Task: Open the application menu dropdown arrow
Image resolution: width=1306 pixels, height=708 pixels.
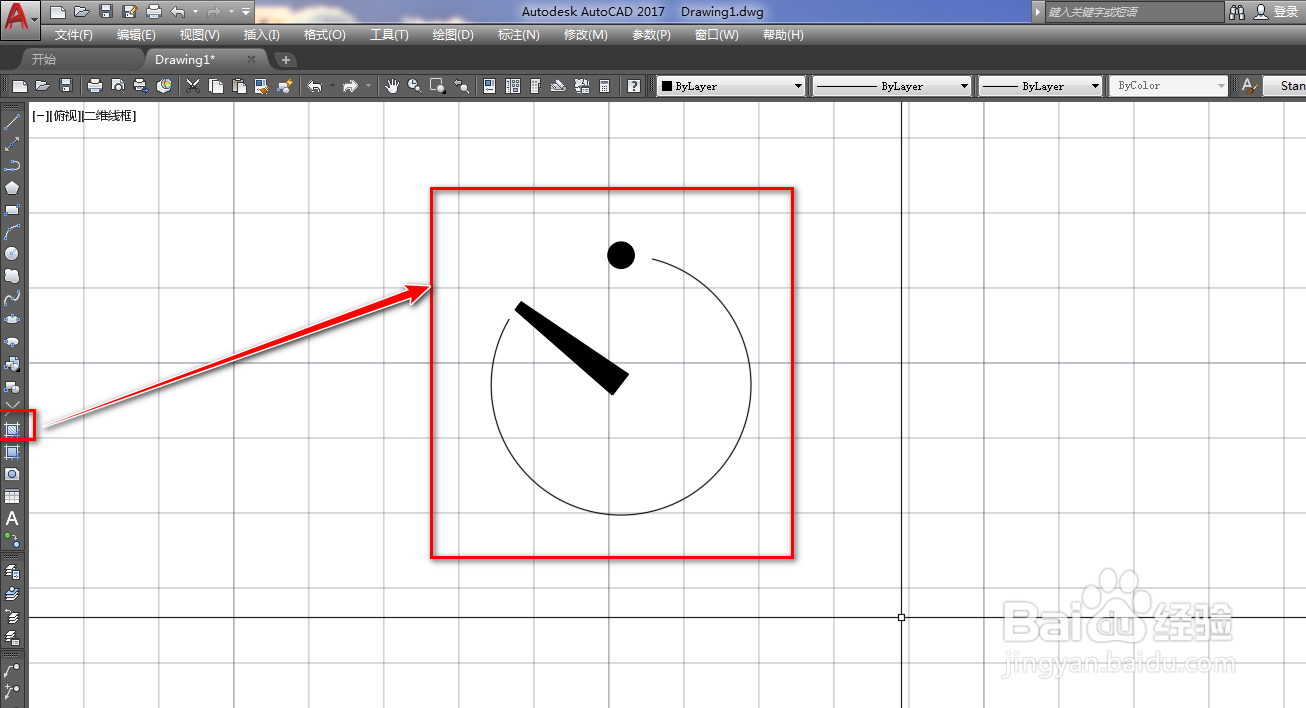Action: pyautogui.click(x=34, y=20)
